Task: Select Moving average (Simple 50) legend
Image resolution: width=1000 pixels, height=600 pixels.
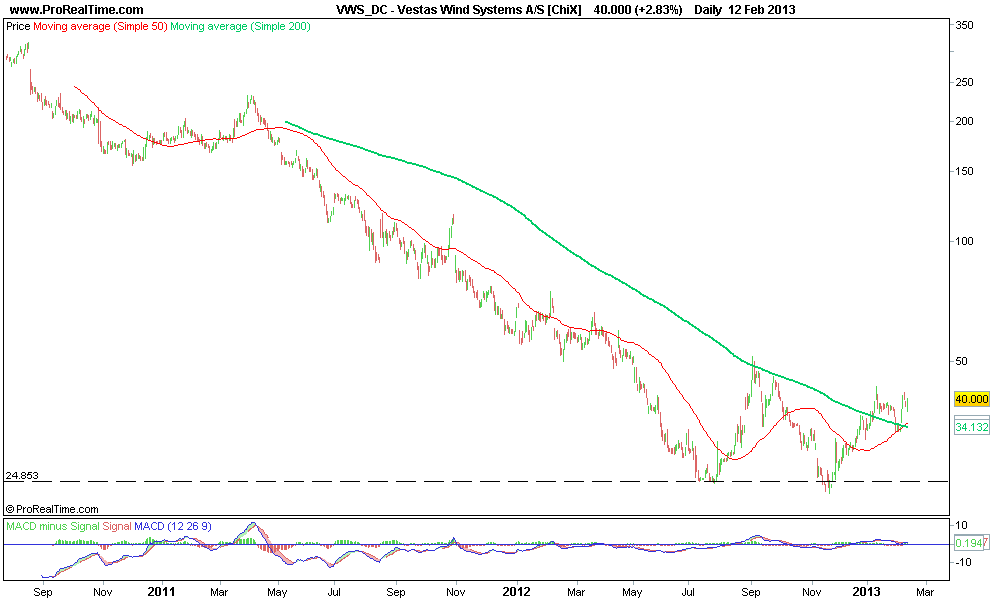Action: 100,26
